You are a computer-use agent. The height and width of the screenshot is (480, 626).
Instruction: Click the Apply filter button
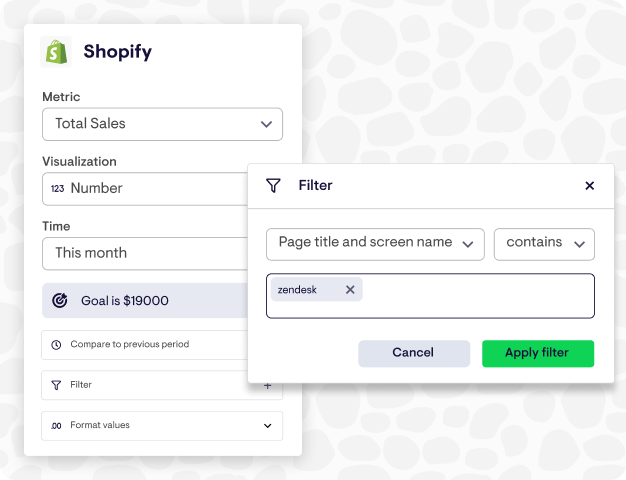pyautogui.click(x=538, y=353)
